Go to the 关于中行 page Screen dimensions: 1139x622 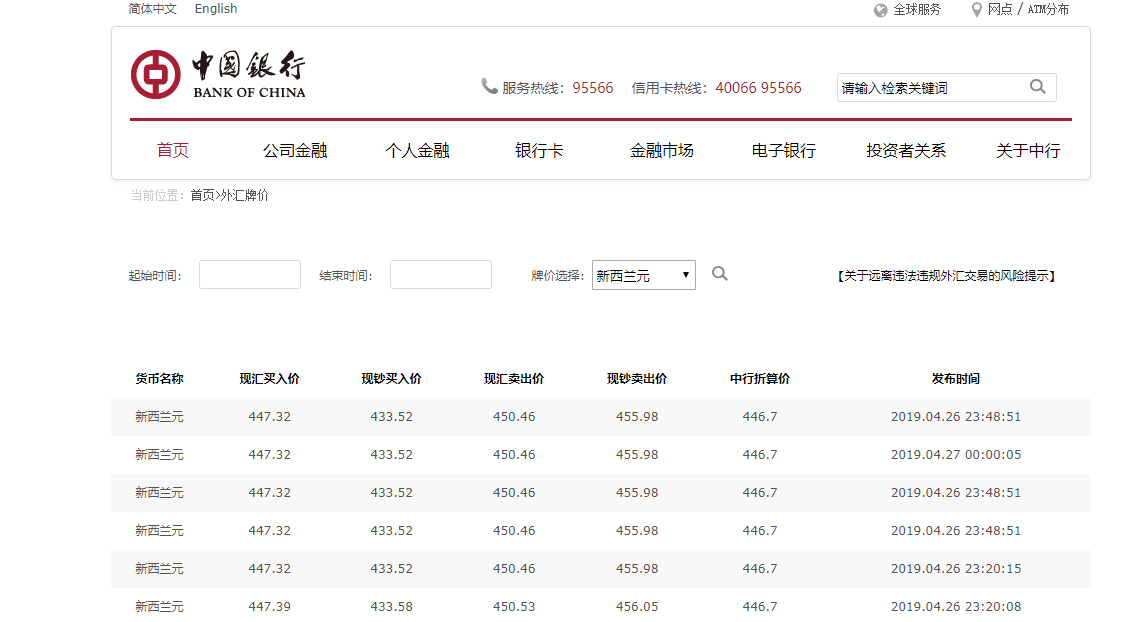[x=1028, y=151]
